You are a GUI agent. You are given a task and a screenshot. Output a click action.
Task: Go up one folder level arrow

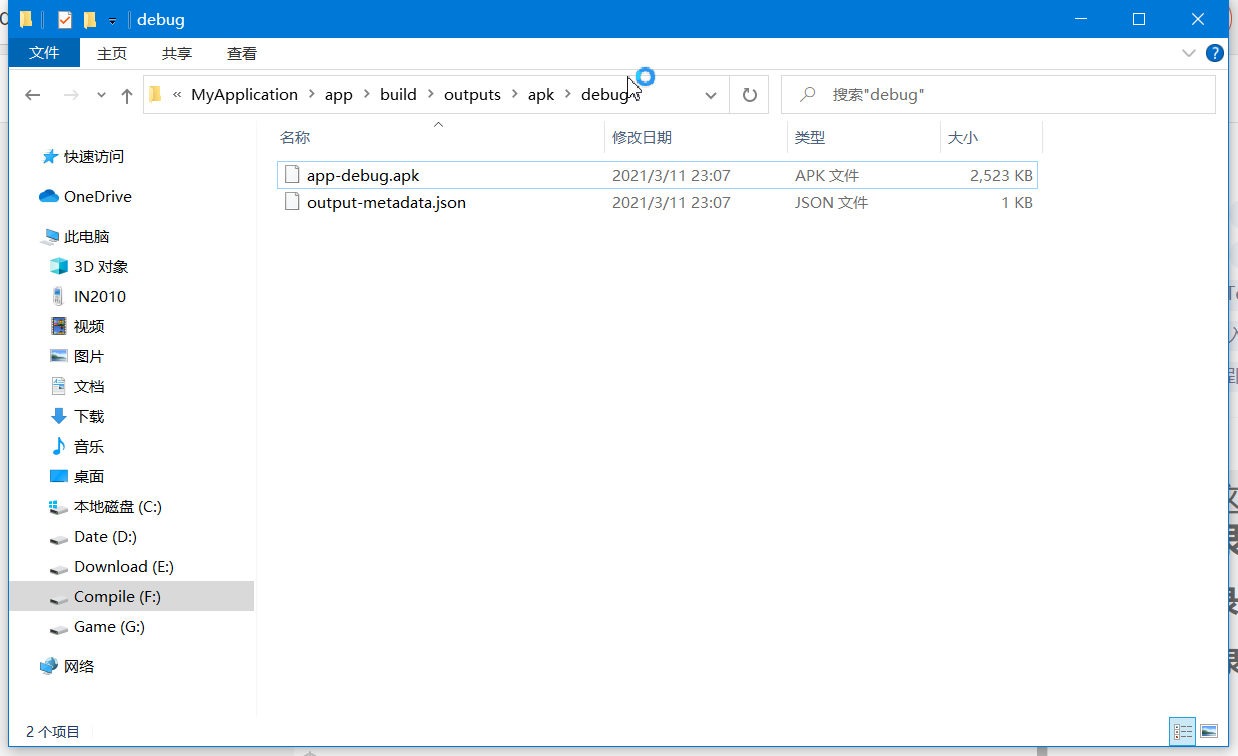(x=126, y=95)
